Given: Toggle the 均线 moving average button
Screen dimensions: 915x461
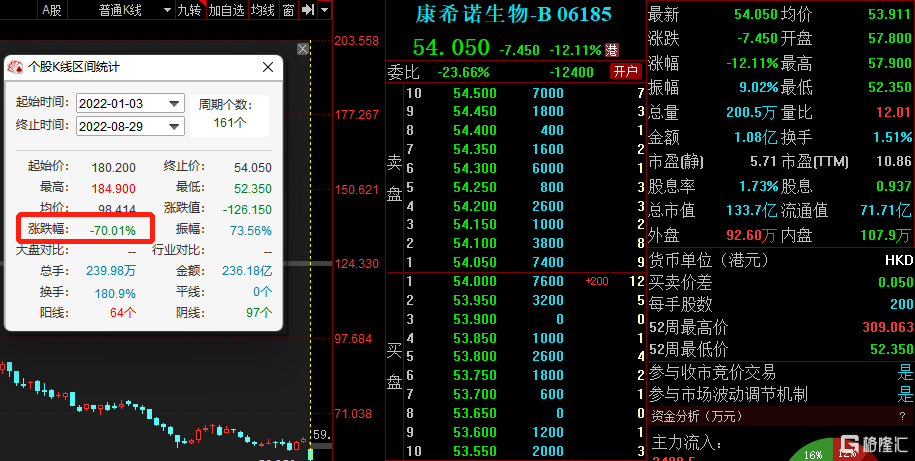Looking at the screenshot, I should click(x=263, y=10).
